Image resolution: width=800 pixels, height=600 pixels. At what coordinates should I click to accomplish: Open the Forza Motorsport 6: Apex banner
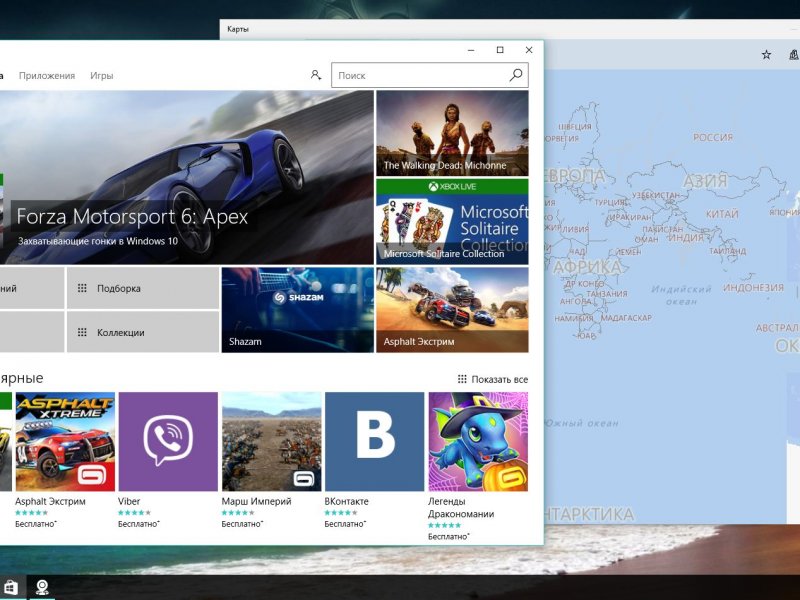[186, 178]
